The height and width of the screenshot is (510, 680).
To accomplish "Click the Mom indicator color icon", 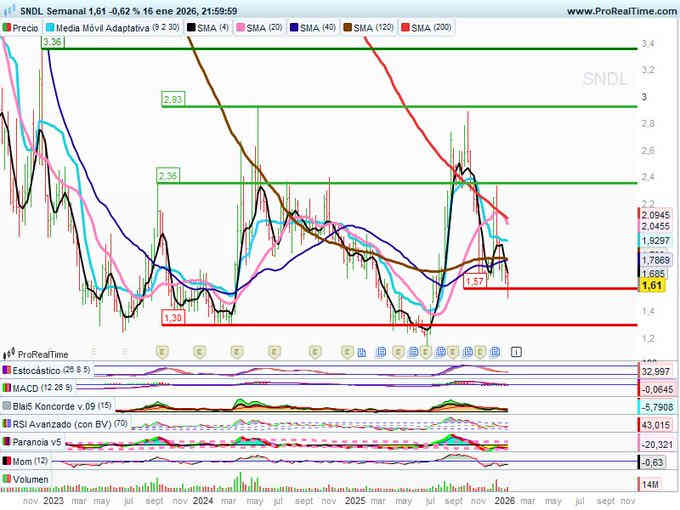I will point(7,461).
